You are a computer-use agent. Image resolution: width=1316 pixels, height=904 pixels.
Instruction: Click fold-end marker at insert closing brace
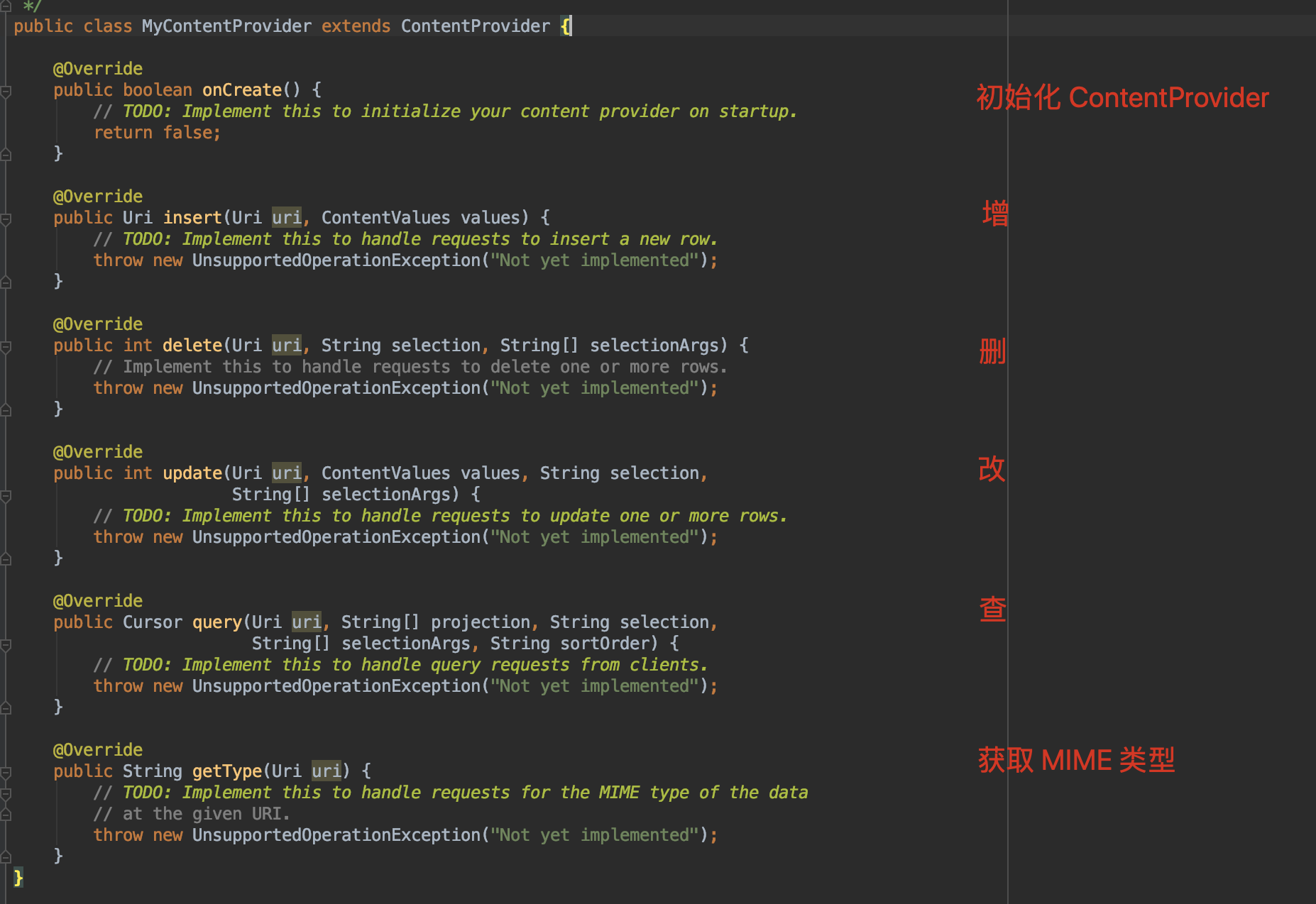[6, 282]
